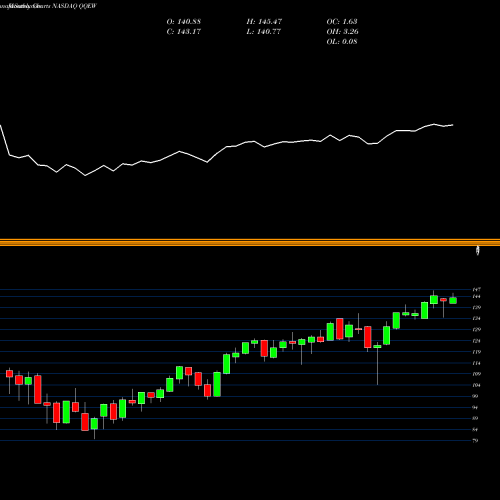Viewport: 500px width, 500px height.
Task: Click the 144 price axis label
Action: click(476, 296)
